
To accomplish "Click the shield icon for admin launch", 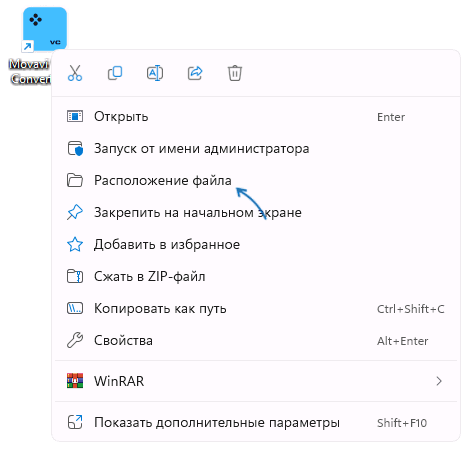I will click(x=75, y=149).
